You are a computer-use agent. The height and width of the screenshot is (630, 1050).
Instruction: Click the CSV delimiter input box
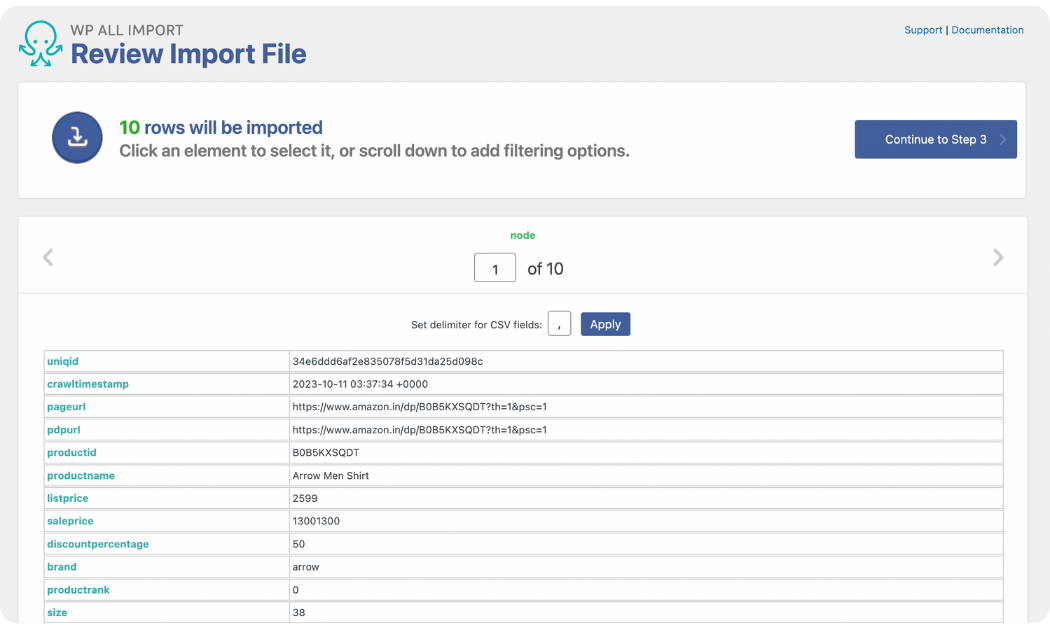click(x=559, y=323)
